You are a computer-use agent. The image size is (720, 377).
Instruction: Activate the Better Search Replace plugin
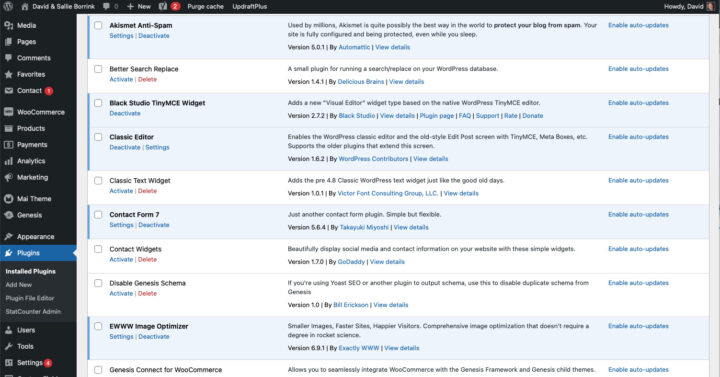click(x=121, y=79)
